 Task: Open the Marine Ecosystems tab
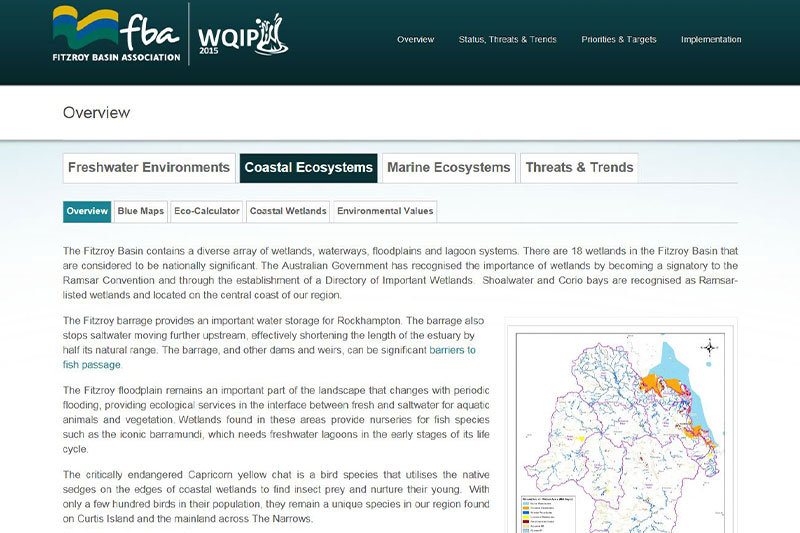pos(448,168)
